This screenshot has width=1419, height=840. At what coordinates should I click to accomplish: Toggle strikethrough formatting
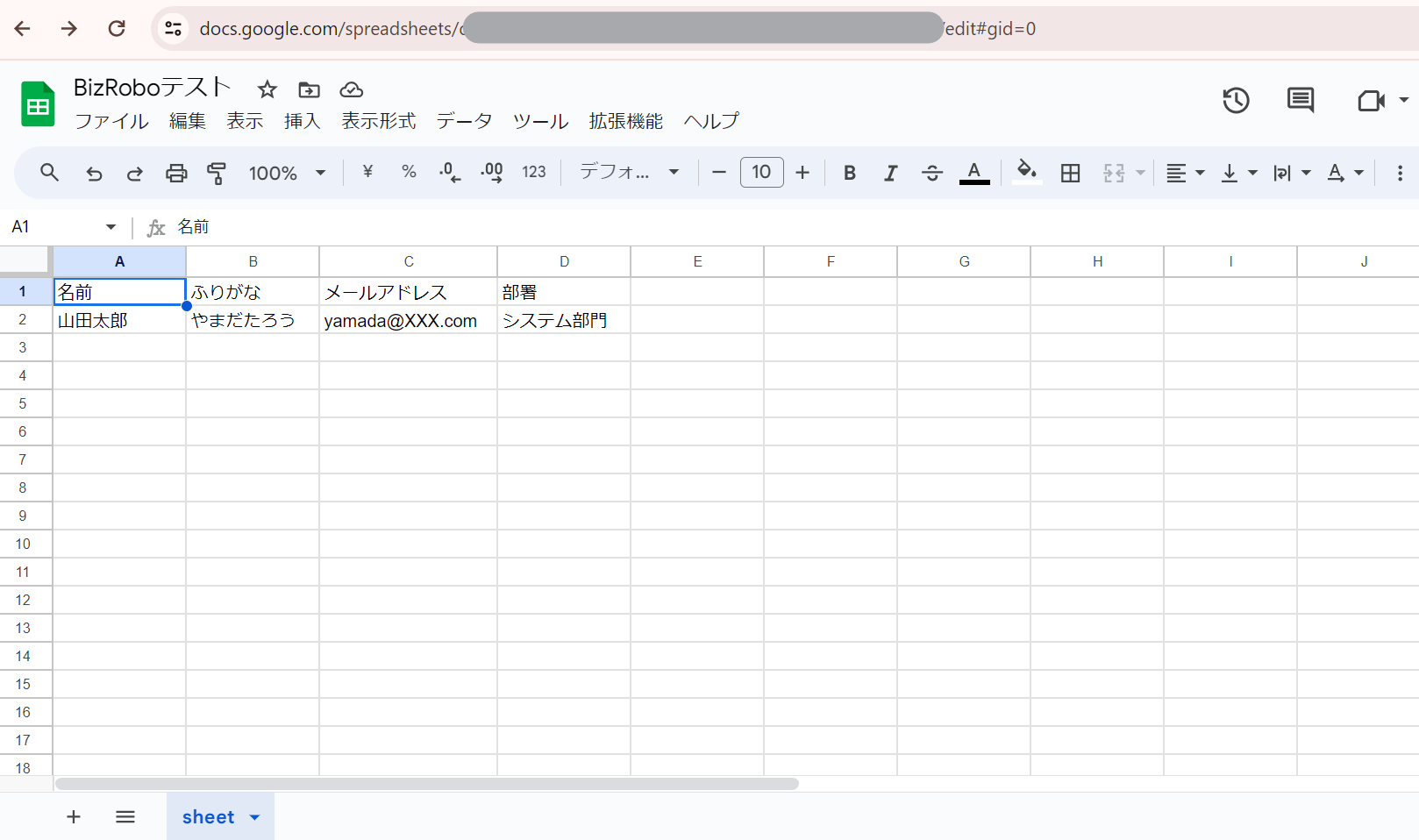point(932,174)
